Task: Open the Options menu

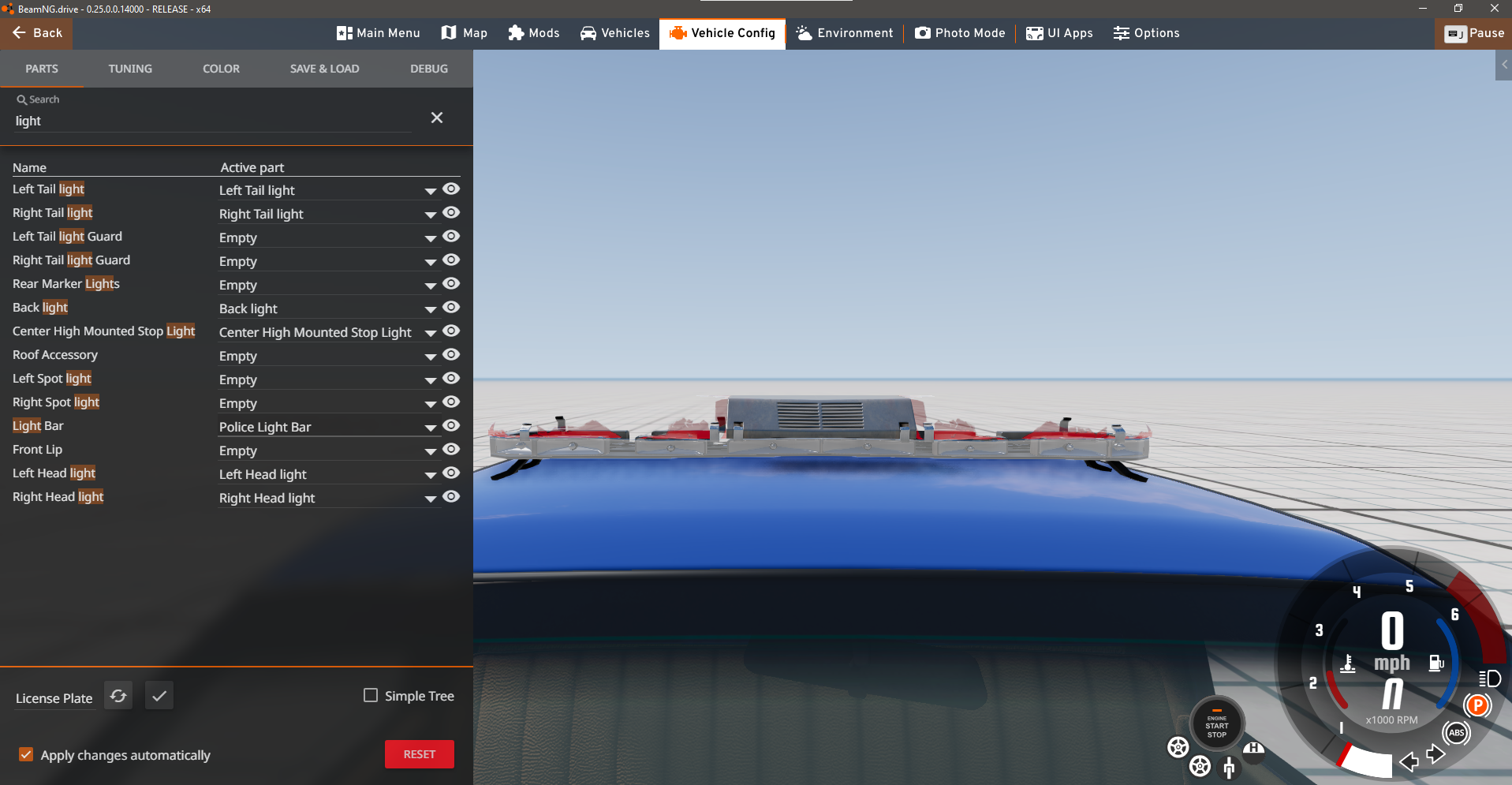Action: click(1147, 33)
